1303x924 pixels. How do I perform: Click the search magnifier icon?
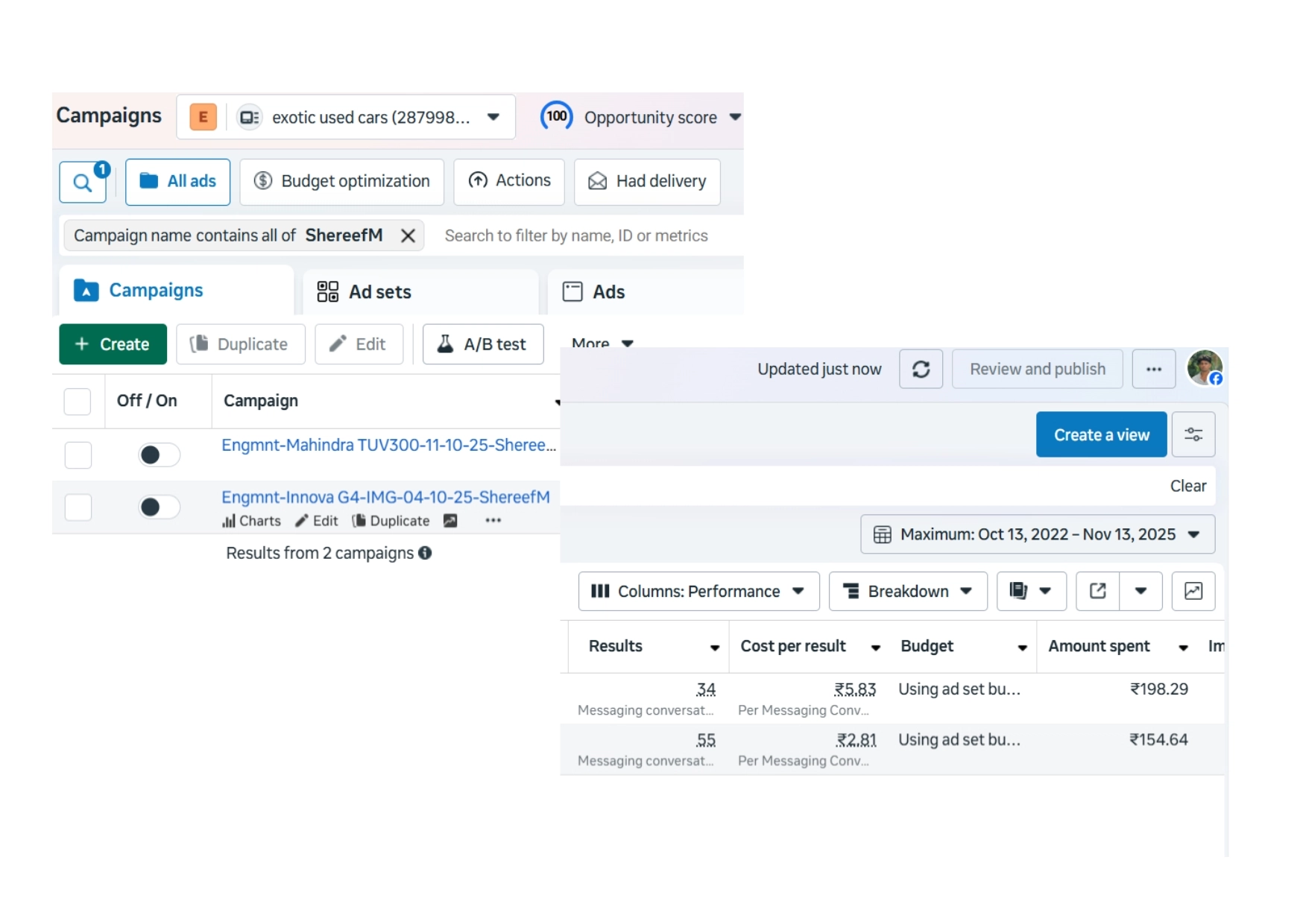pos(82,182)
